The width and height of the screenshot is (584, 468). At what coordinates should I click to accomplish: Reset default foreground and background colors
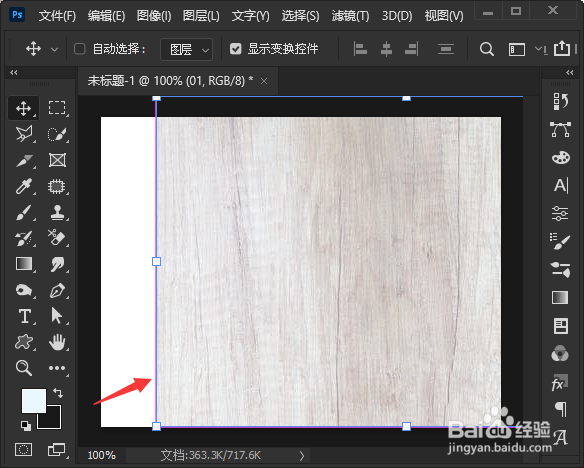coord(26,425)
